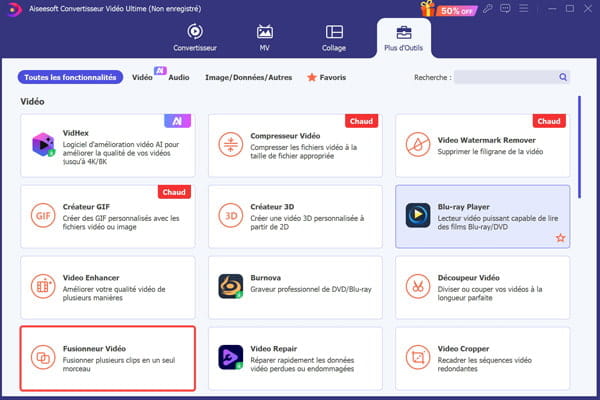Filter tools by Audio category
This screenshot has width=600, height=400.
coord(179,77)
